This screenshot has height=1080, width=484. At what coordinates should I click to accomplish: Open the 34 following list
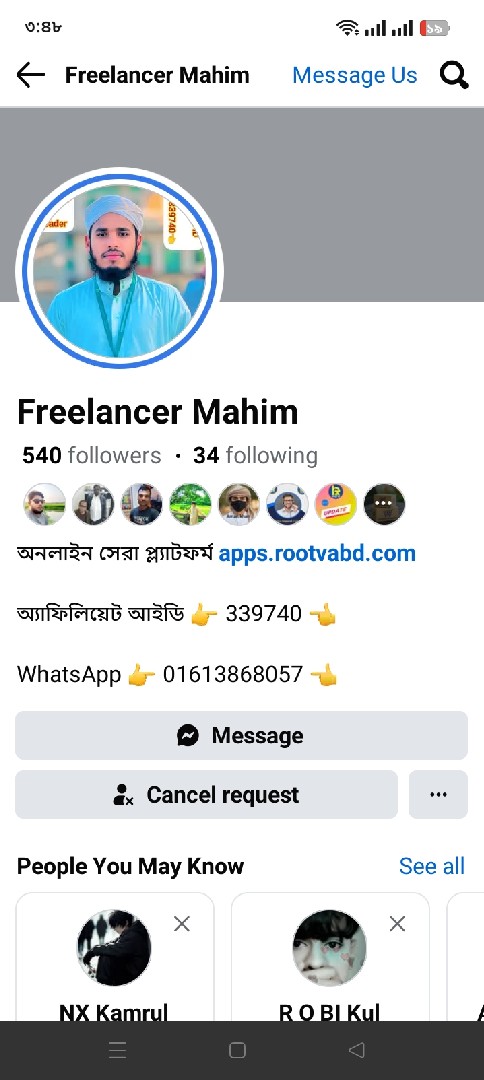[x=255, y=455]
